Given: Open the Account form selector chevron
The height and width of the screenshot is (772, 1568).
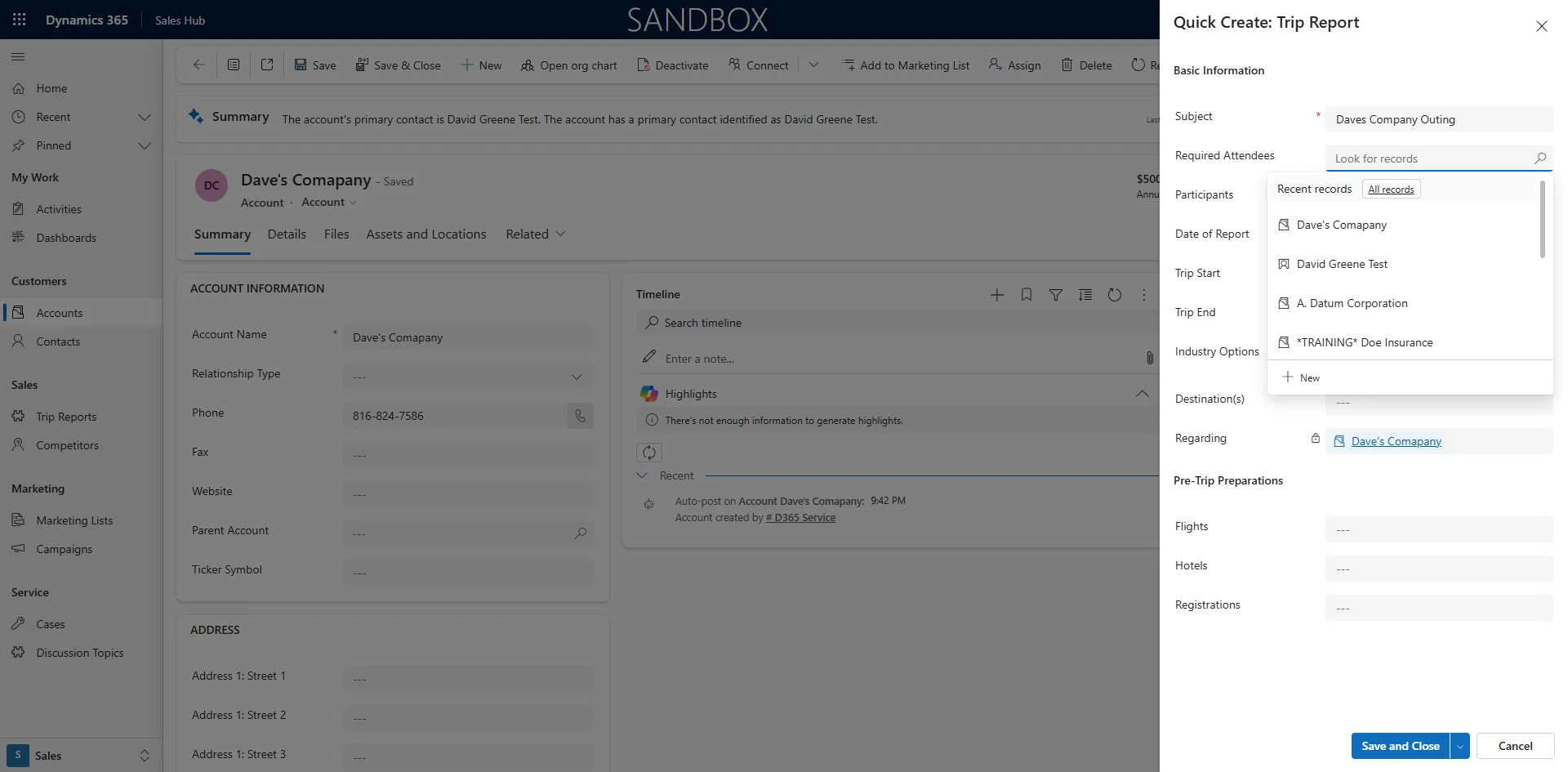Looking at the screenshot, I should pyautogui.click(x=352, y=202).
